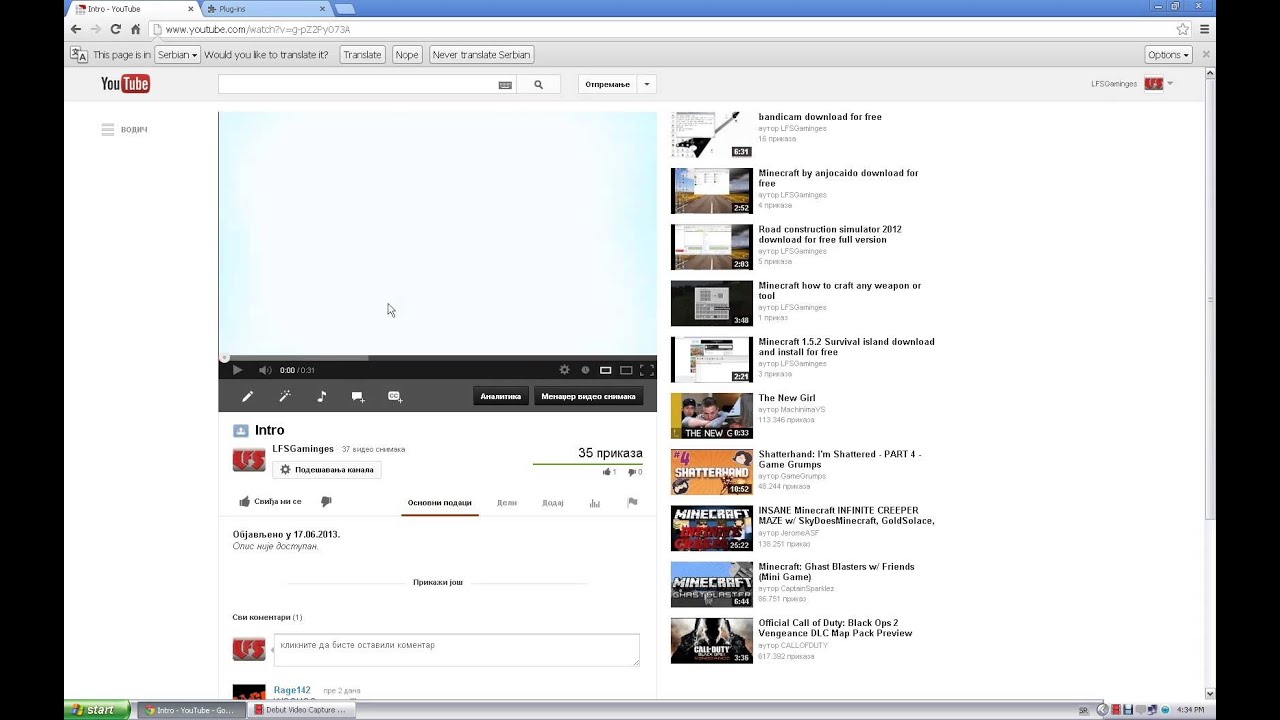Open the annotations speech-bubble tool
The width and height of the screenshot is (1280, 720).
(x=357, y=397)
